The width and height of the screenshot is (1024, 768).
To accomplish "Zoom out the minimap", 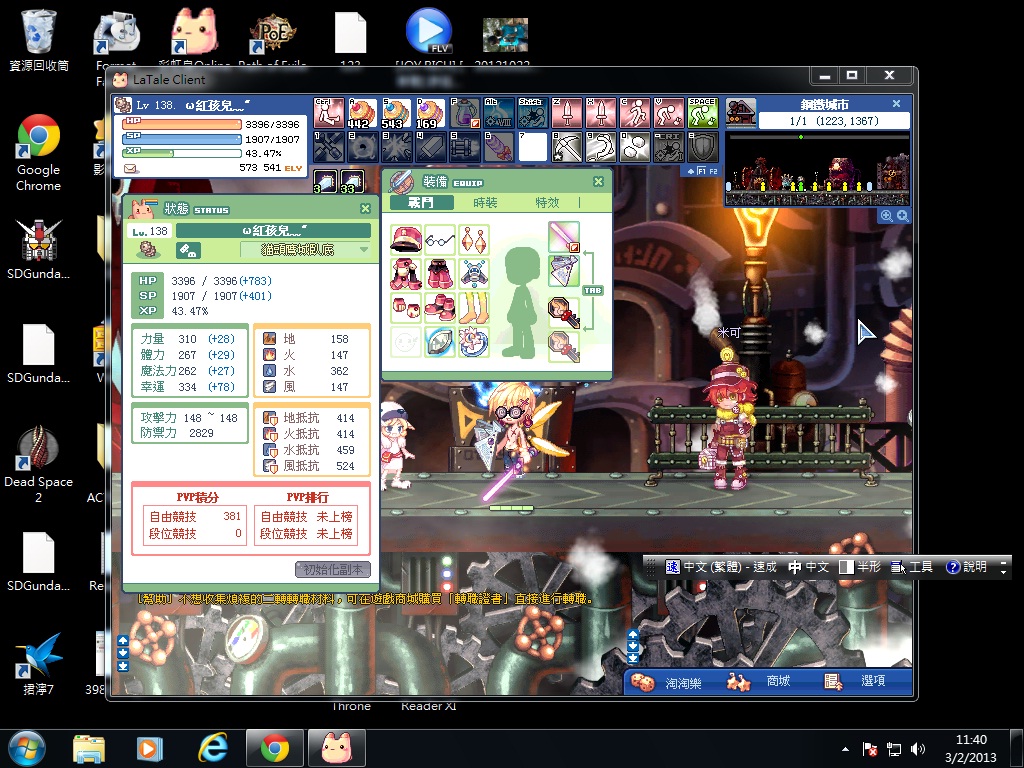I will pyautogui.click(x=887, y=216).
